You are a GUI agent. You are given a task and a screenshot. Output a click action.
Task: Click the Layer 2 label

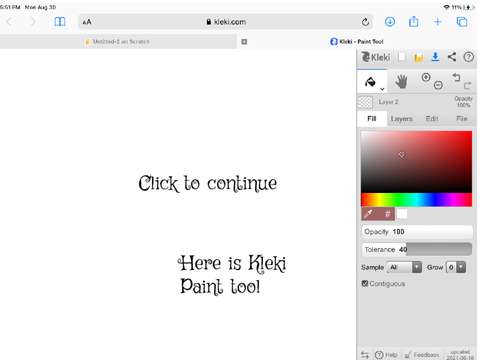click(388, 102)
